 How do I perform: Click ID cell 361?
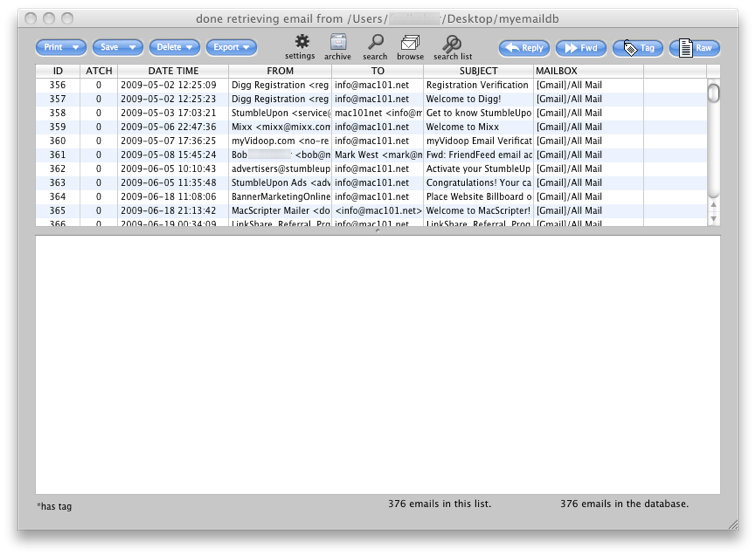[58, 155]
